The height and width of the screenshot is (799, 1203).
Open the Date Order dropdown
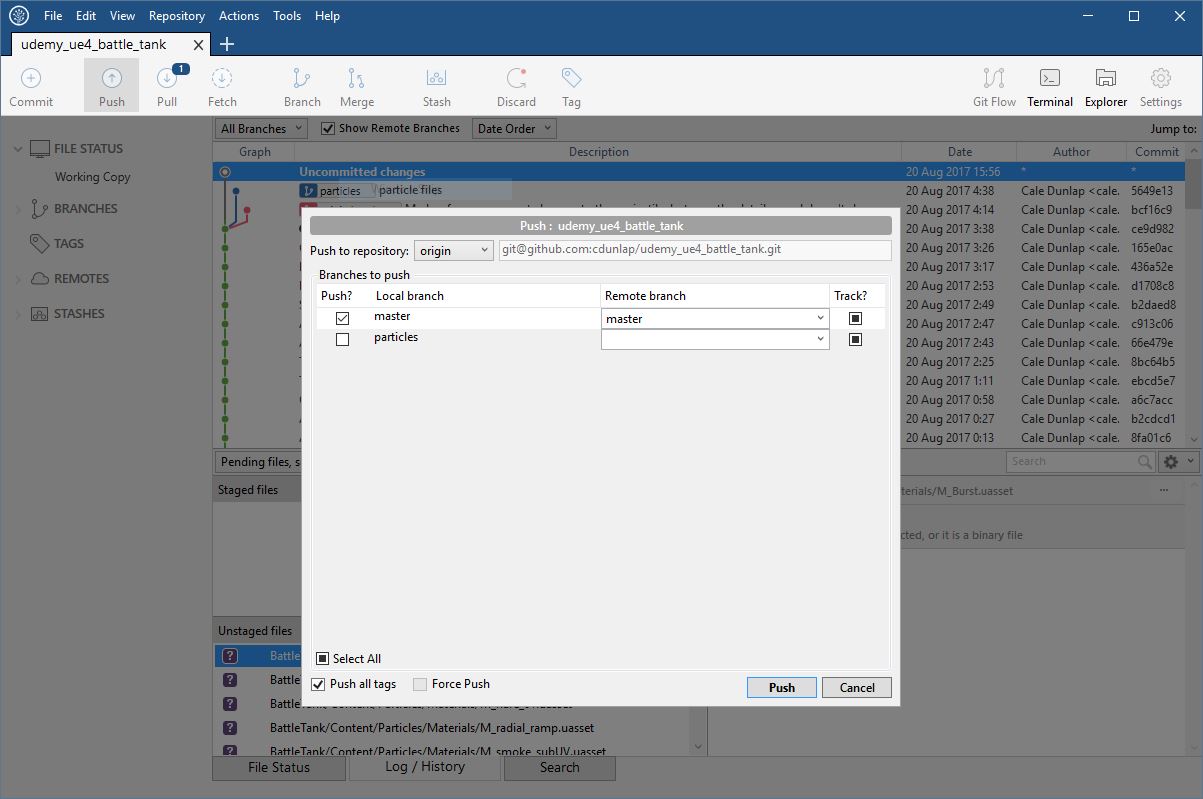[514, 128]
